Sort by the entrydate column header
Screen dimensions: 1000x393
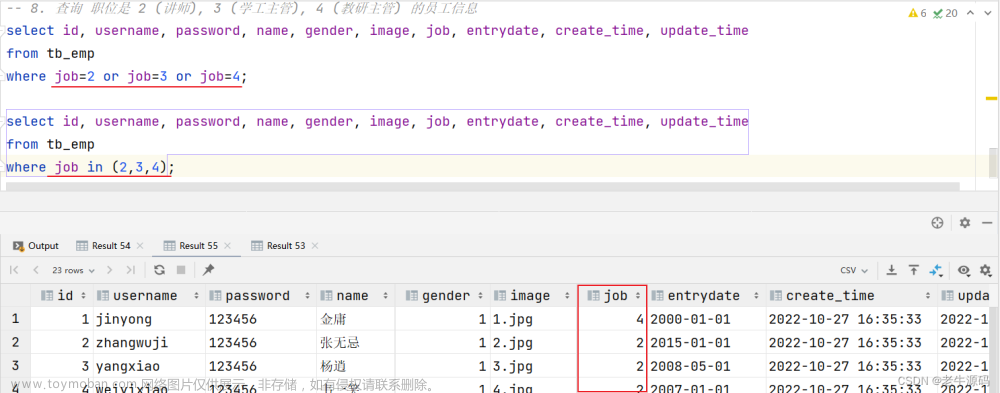(707, 295)
